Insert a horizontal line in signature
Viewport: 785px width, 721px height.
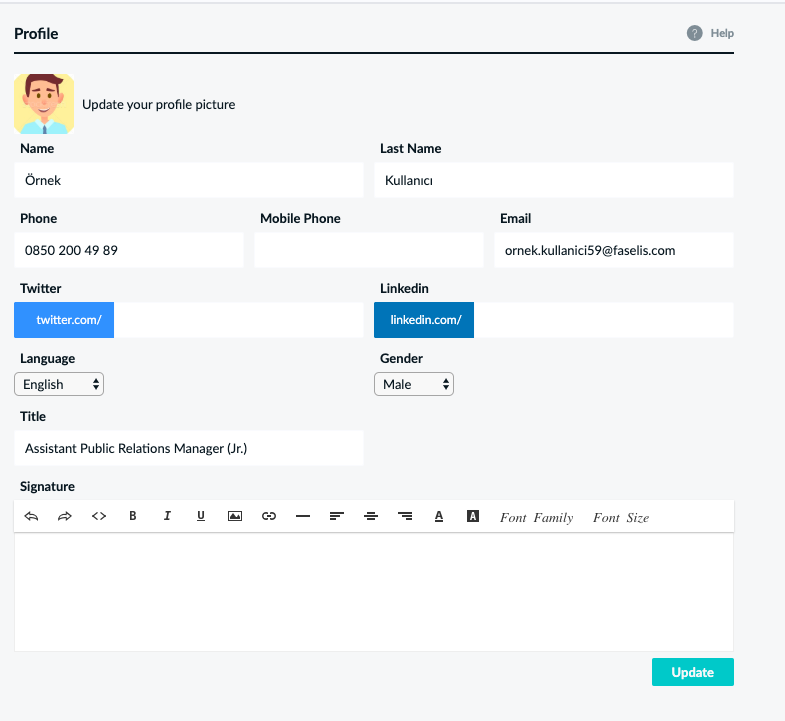point(303,516)
